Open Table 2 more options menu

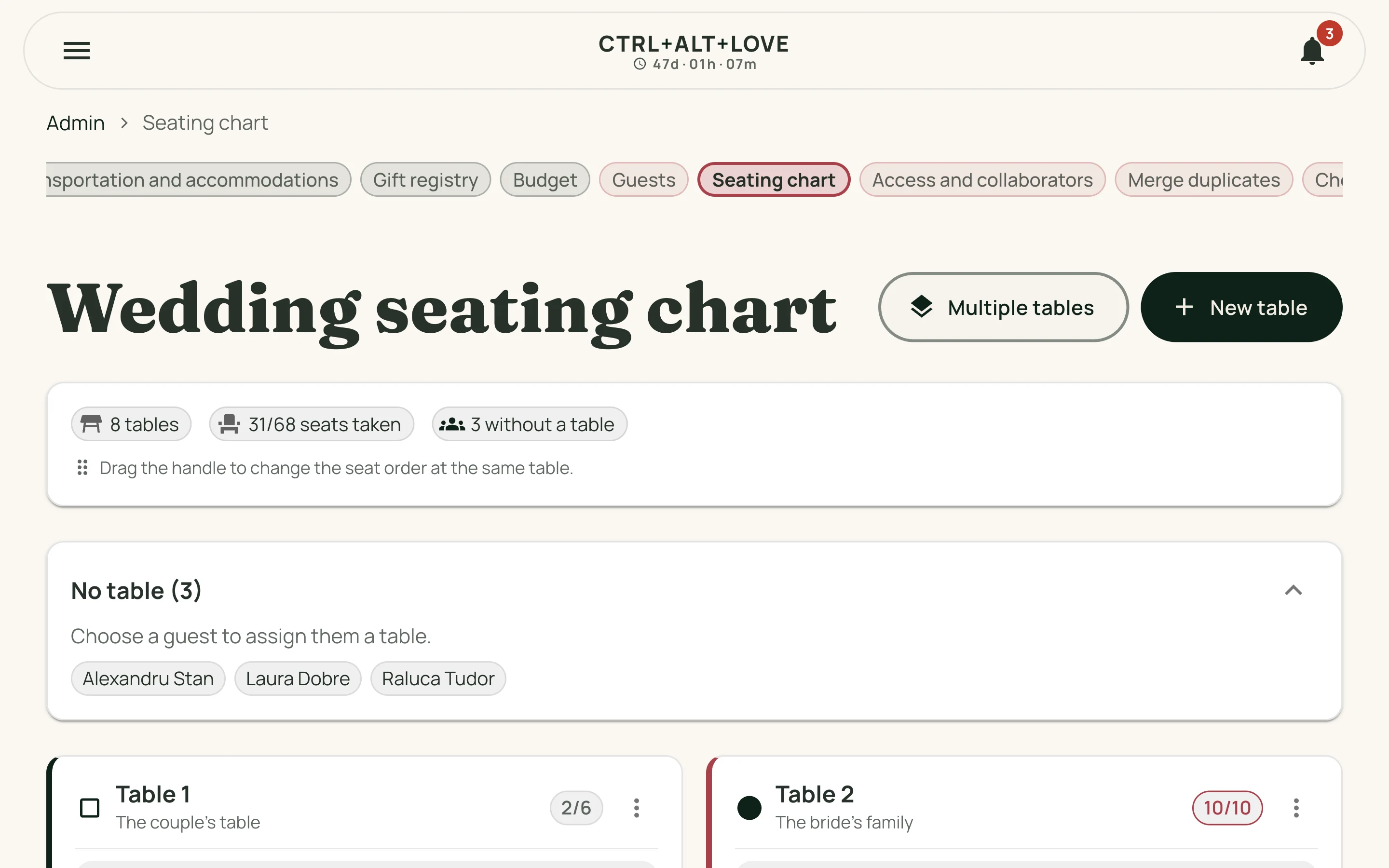(x=1295, y=808)
